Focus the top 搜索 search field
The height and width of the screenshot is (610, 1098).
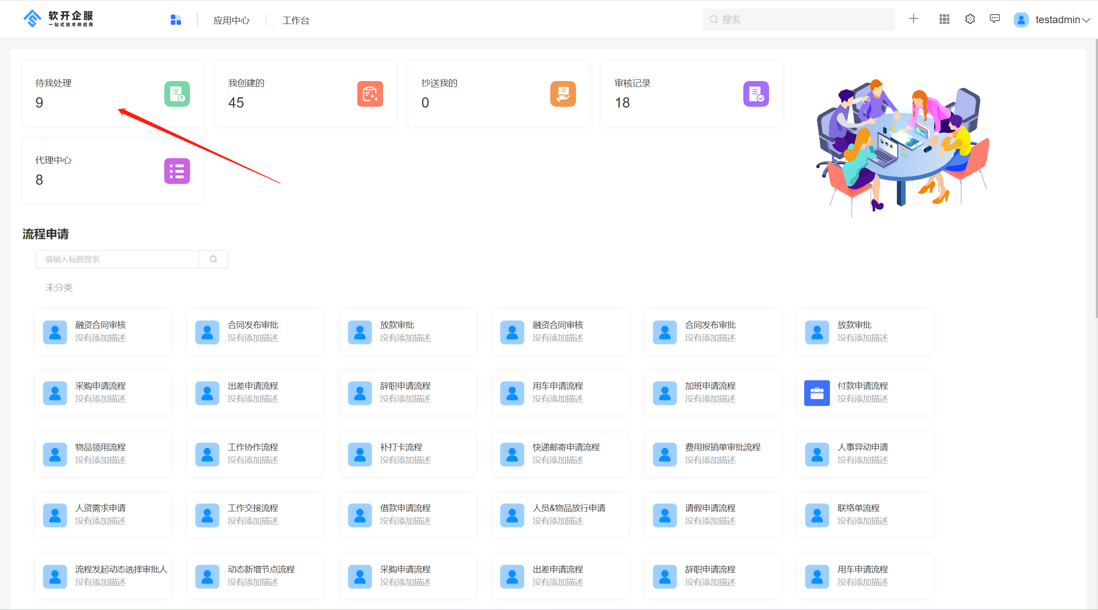click(798, 20)
